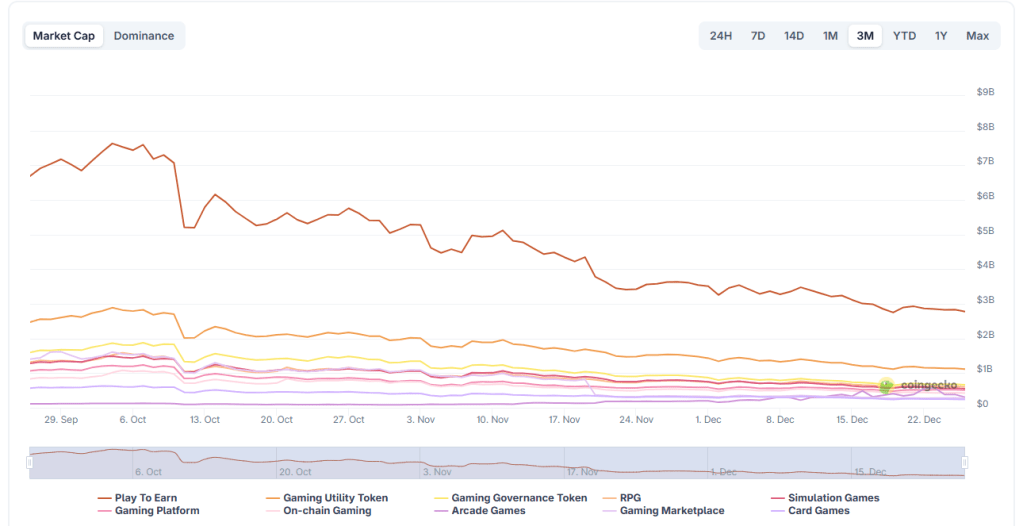Switch to the Dominance tab
1023x526 pixels.
click(143, 36)
